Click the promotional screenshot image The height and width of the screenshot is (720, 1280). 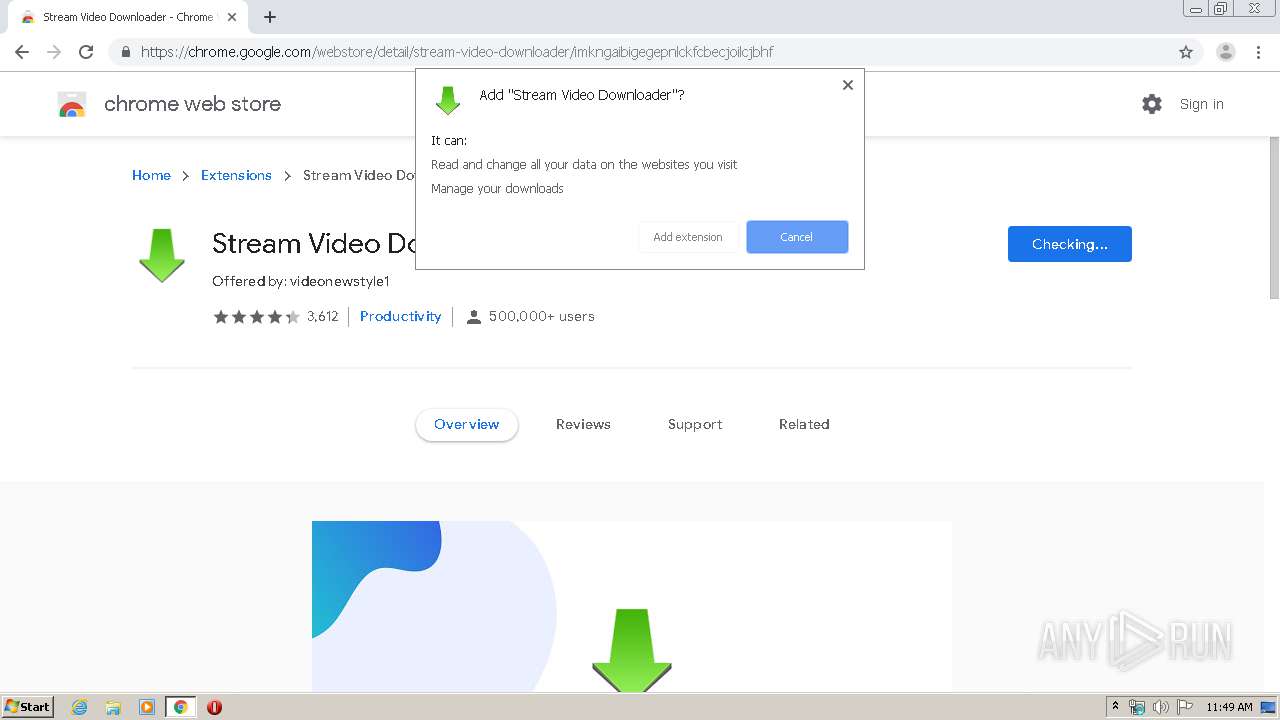click(x=632, y=606)
